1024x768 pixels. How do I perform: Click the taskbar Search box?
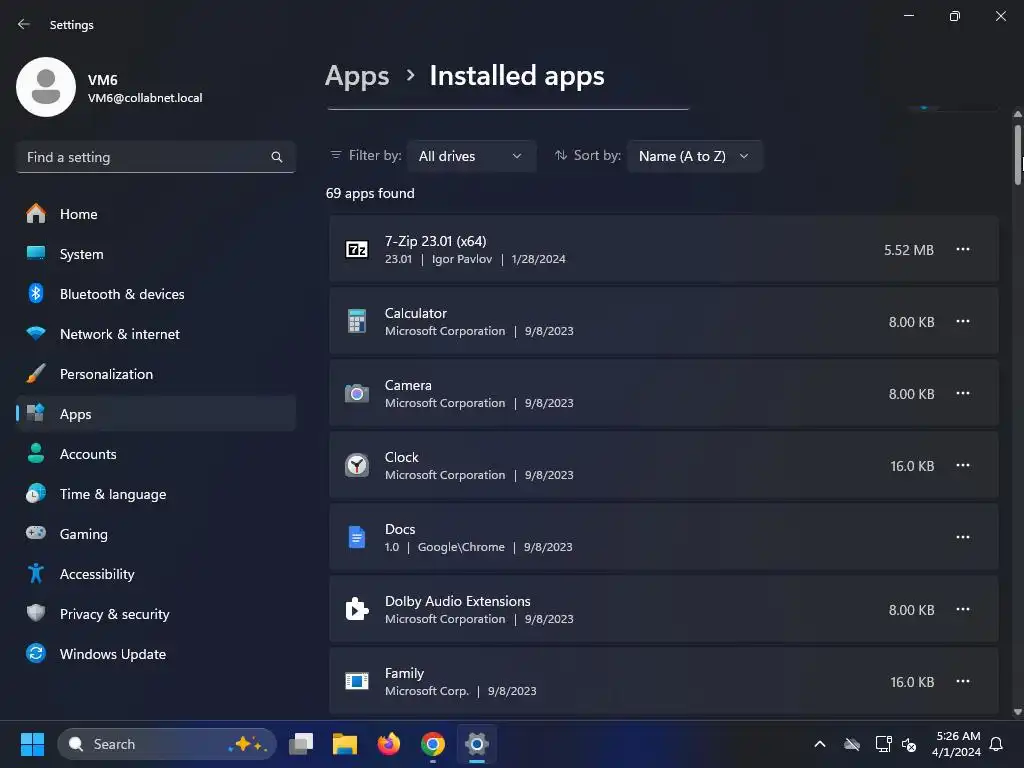(x=167, y=744)
